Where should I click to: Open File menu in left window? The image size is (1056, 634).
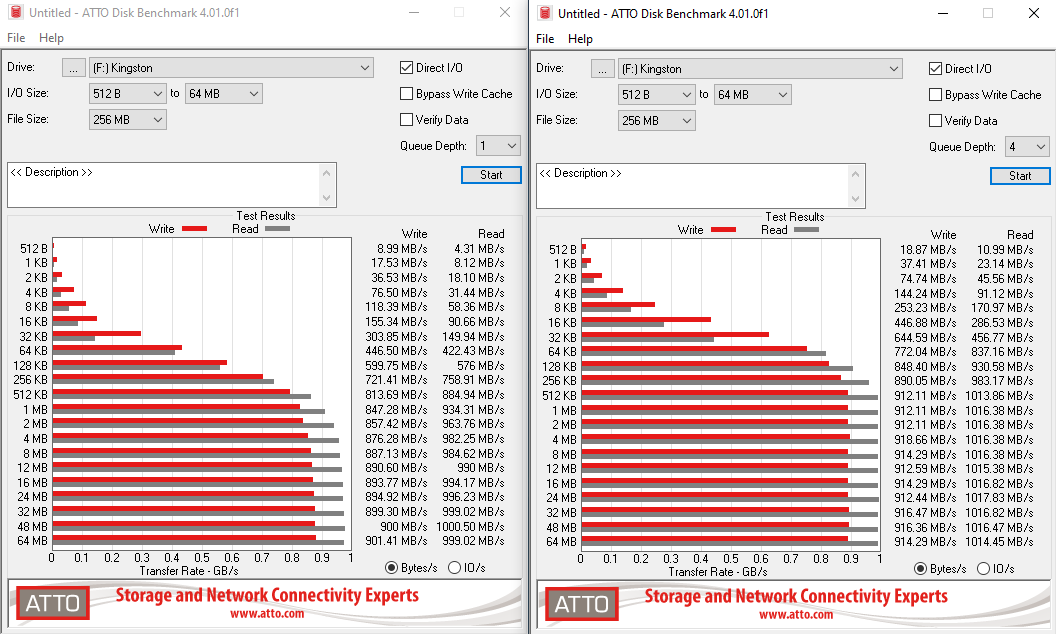tap(16, 38)
